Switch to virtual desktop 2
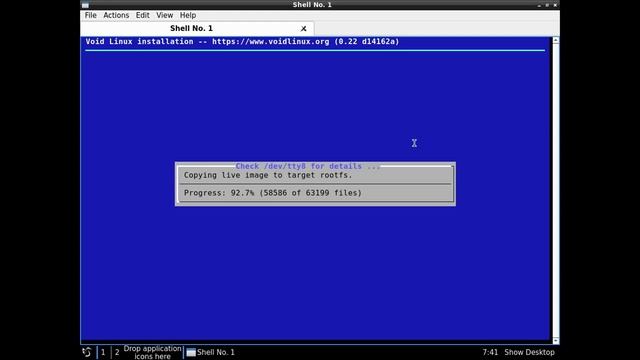This screenshot has width=640, height=360. tap(117, 352)
